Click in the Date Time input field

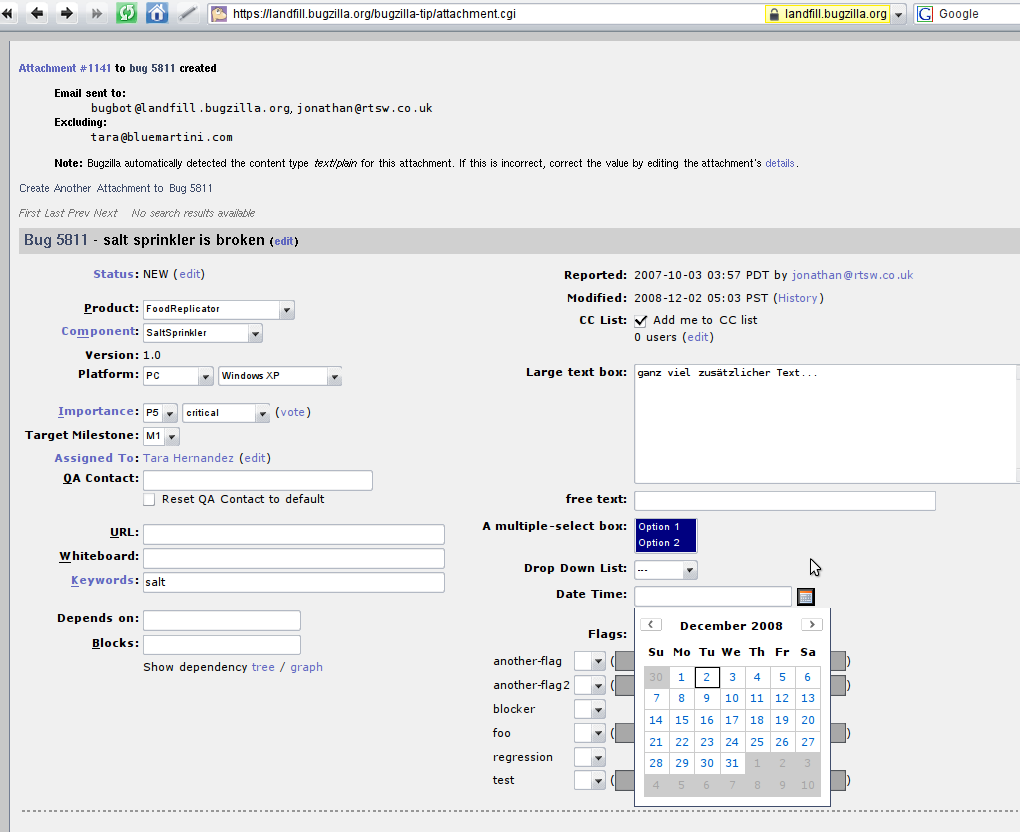click(713, 597)
